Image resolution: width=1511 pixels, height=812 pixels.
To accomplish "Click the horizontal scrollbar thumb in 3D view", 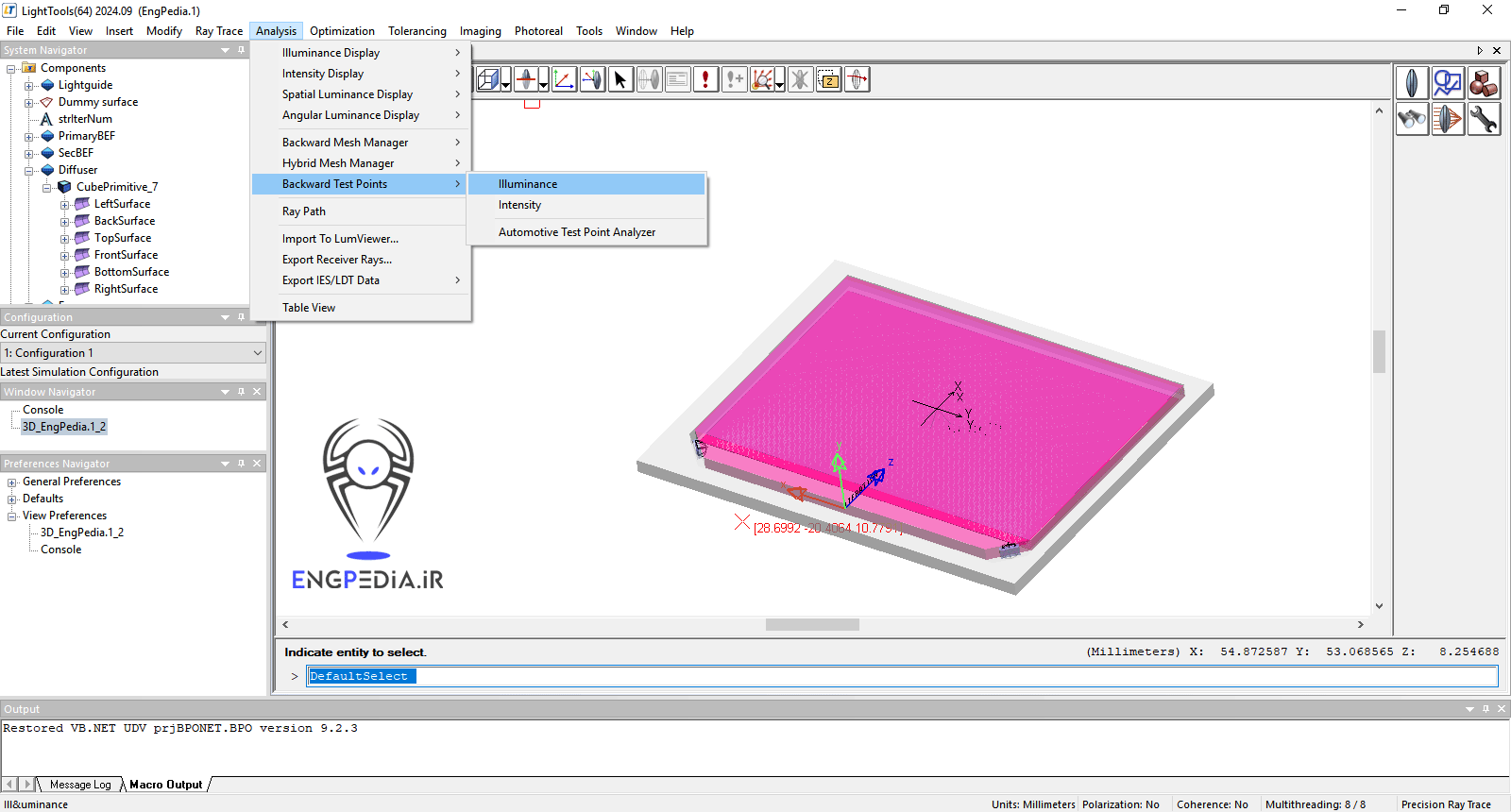I will click(x=812, y=624).
